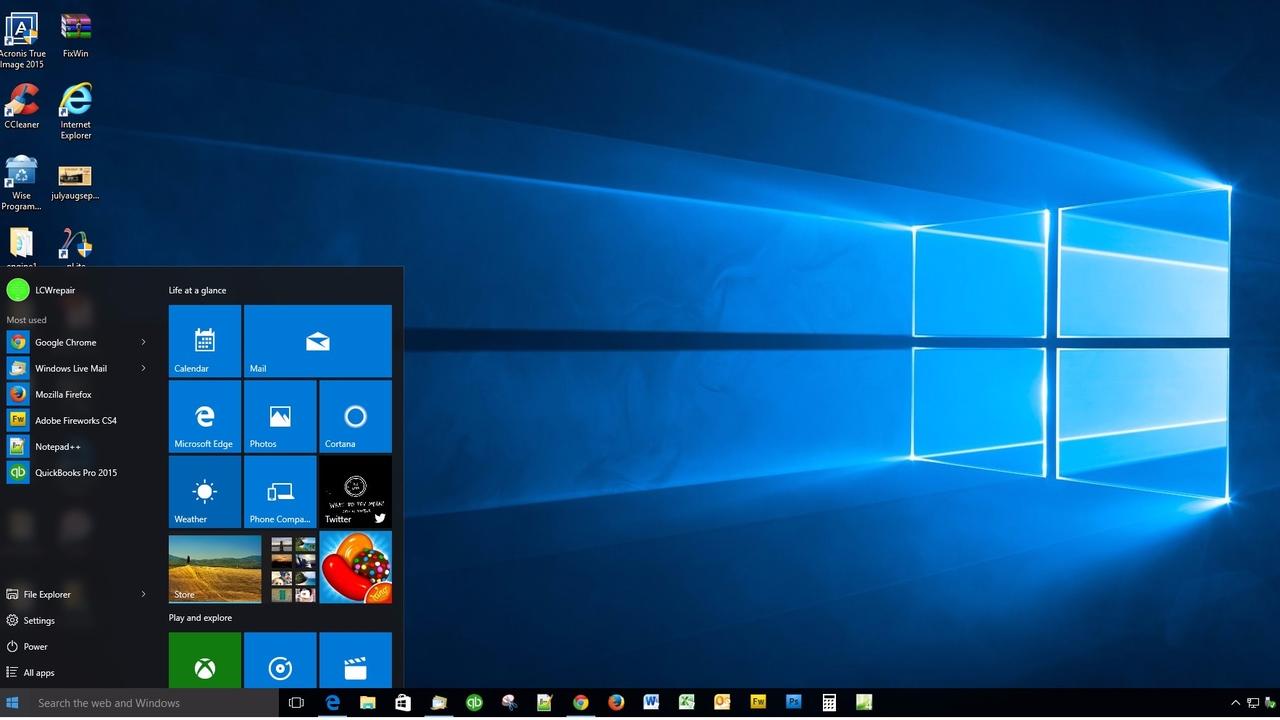The width and height of the screenshot is (1280, 720).
Task: Open Notepad++ from the taskbar
Action: (545, 703)
